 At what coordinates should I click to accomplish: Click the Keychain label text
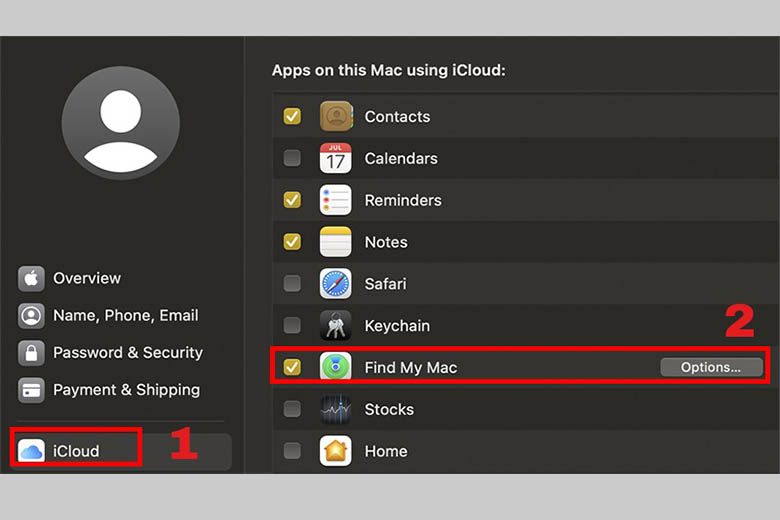(x=397, y=325)
